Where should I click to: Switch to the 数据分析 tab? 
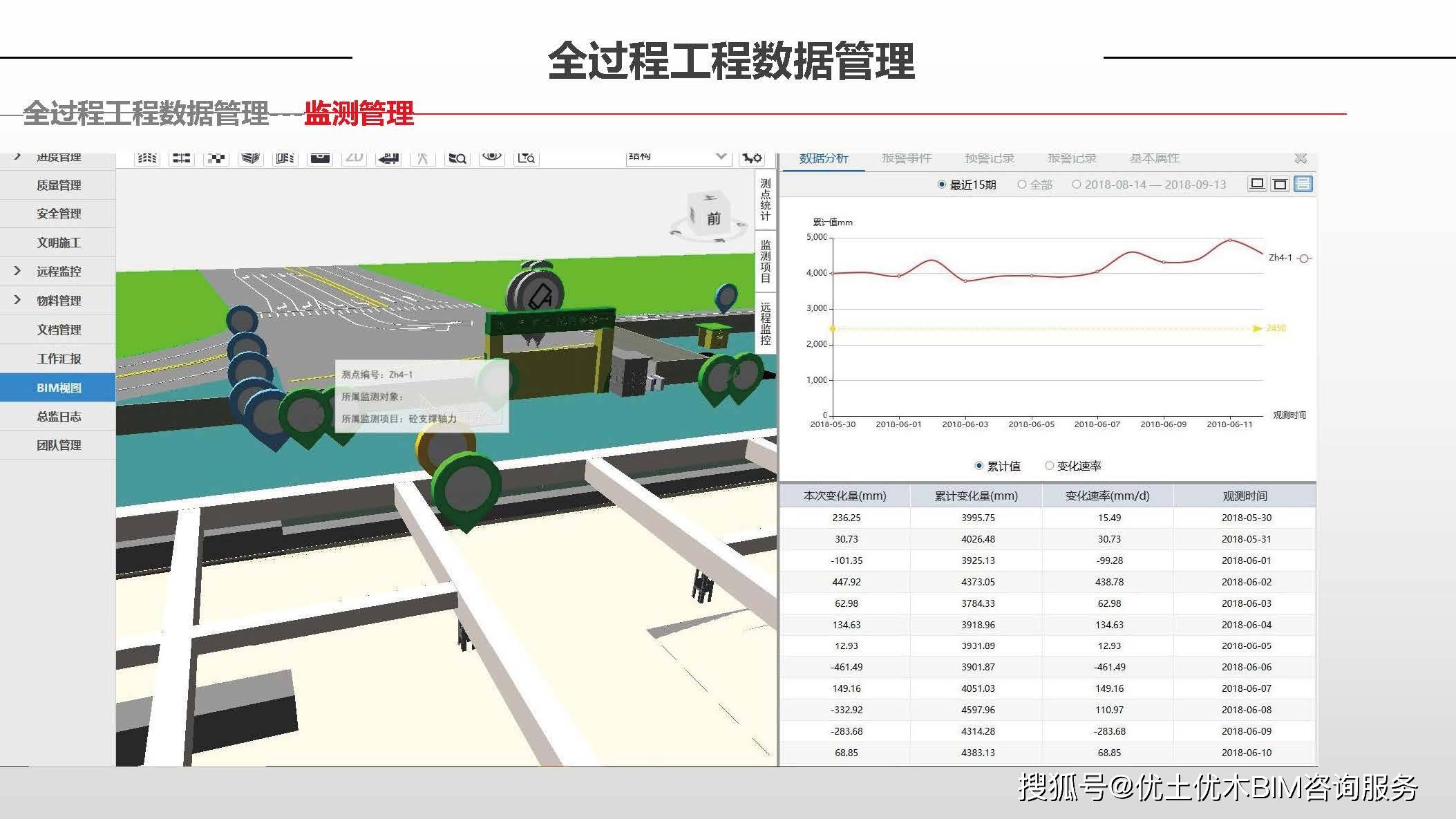(x=823, y=159)
